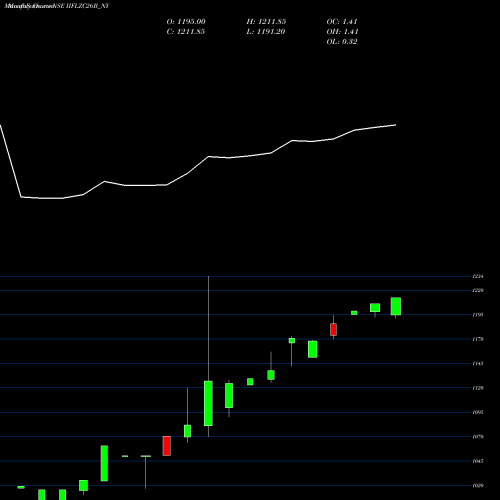Select the tallest candle with long upper wick

(208, 403)
